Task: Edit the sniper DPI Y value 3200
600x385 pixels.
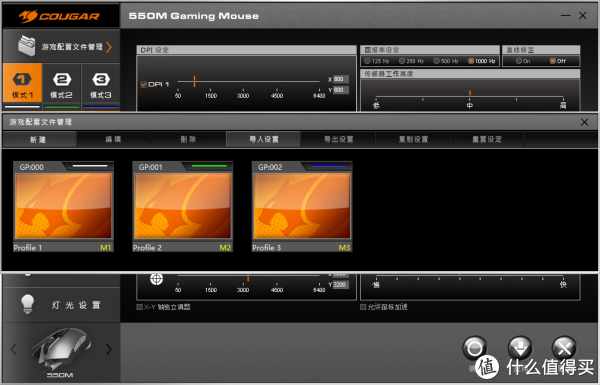Action: coord(341,285)
